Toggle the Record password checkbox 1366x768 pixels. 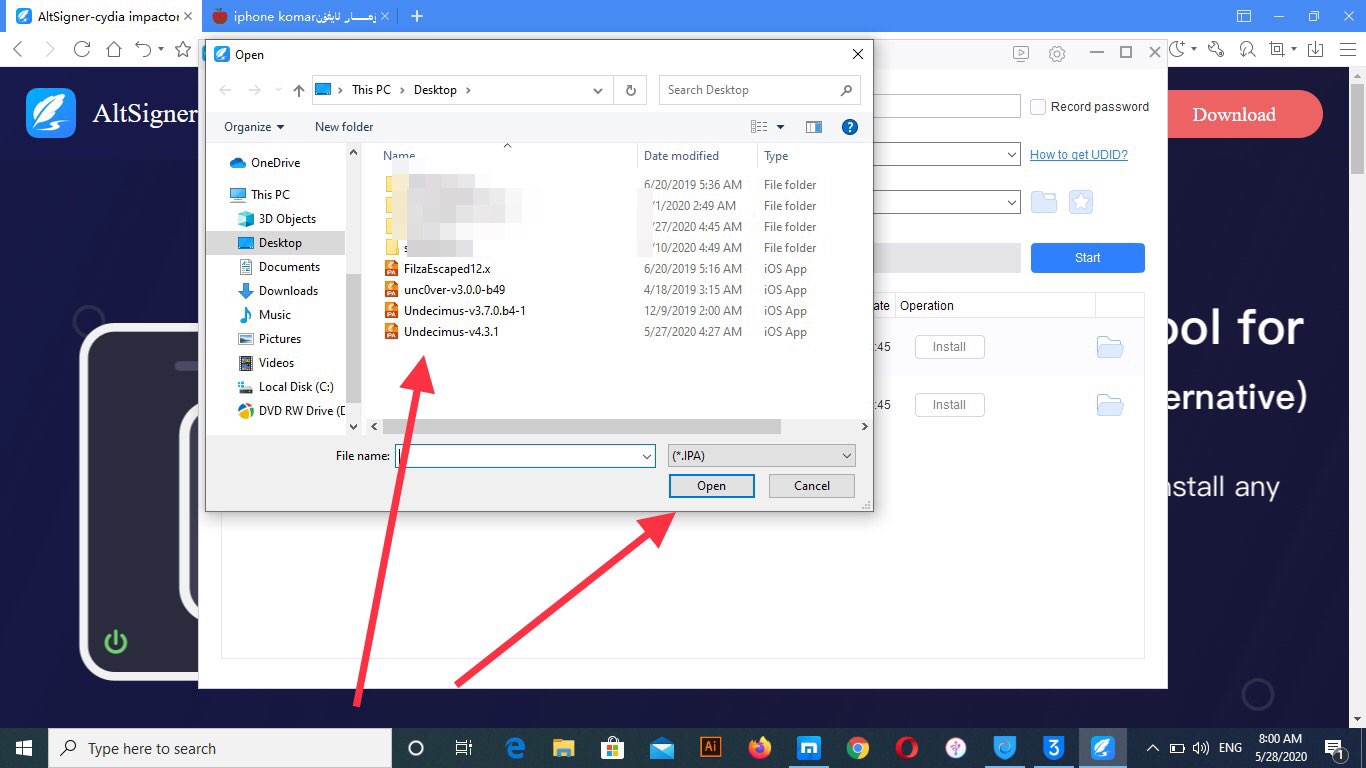pyautogui.click(x=1038, y=107)
